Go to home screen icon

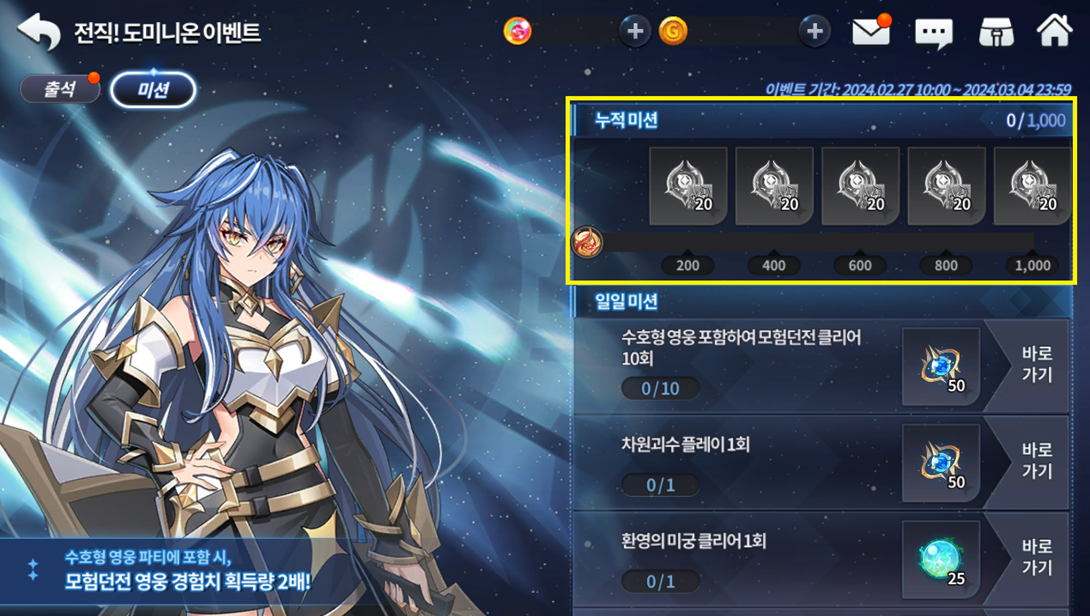click(1055, 31)
